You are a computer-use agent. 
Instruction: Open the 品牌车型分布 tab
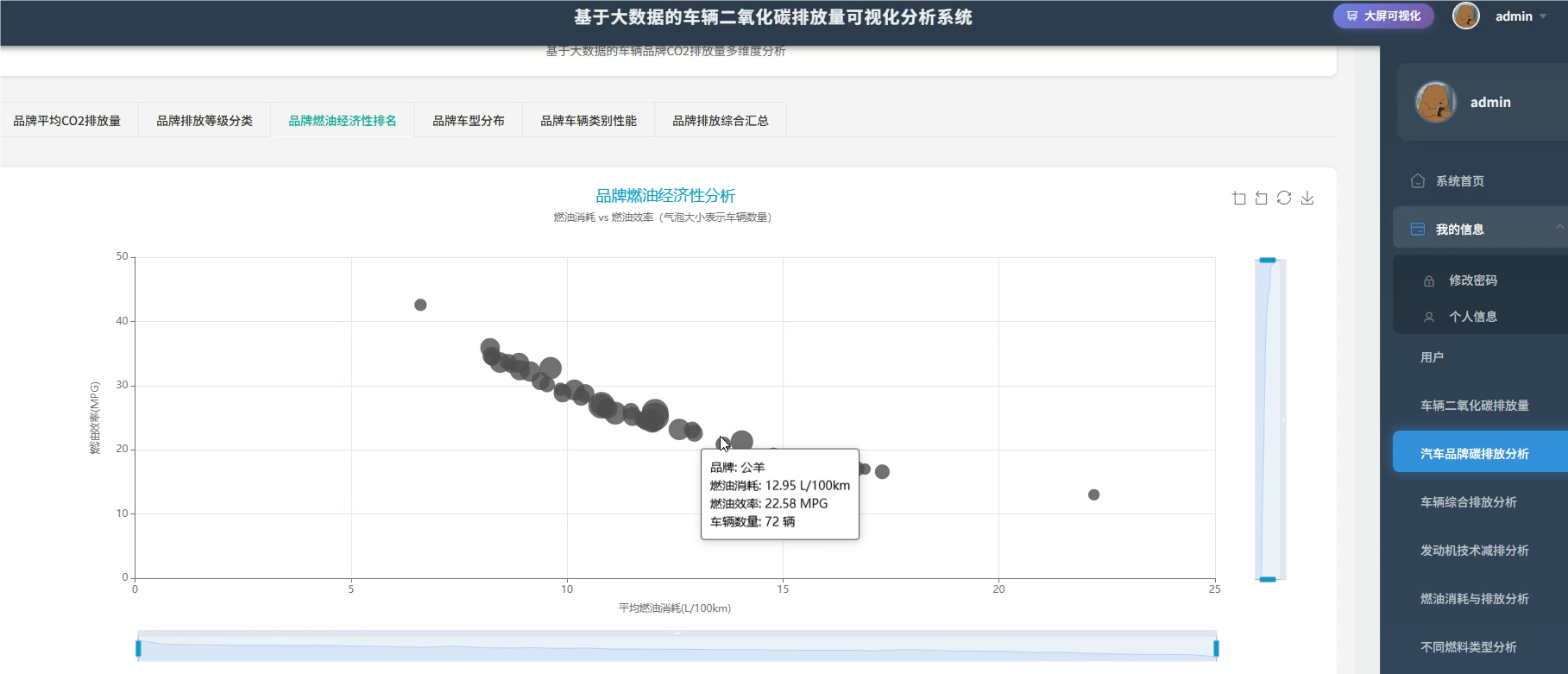pyautogui.click(x=469, y=121)
